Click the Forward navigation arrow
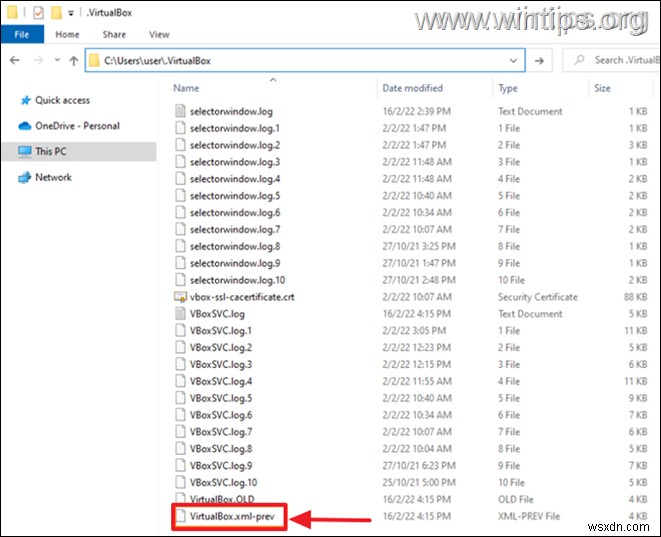Viewport: 661px width, 537px height. (38, 60)
